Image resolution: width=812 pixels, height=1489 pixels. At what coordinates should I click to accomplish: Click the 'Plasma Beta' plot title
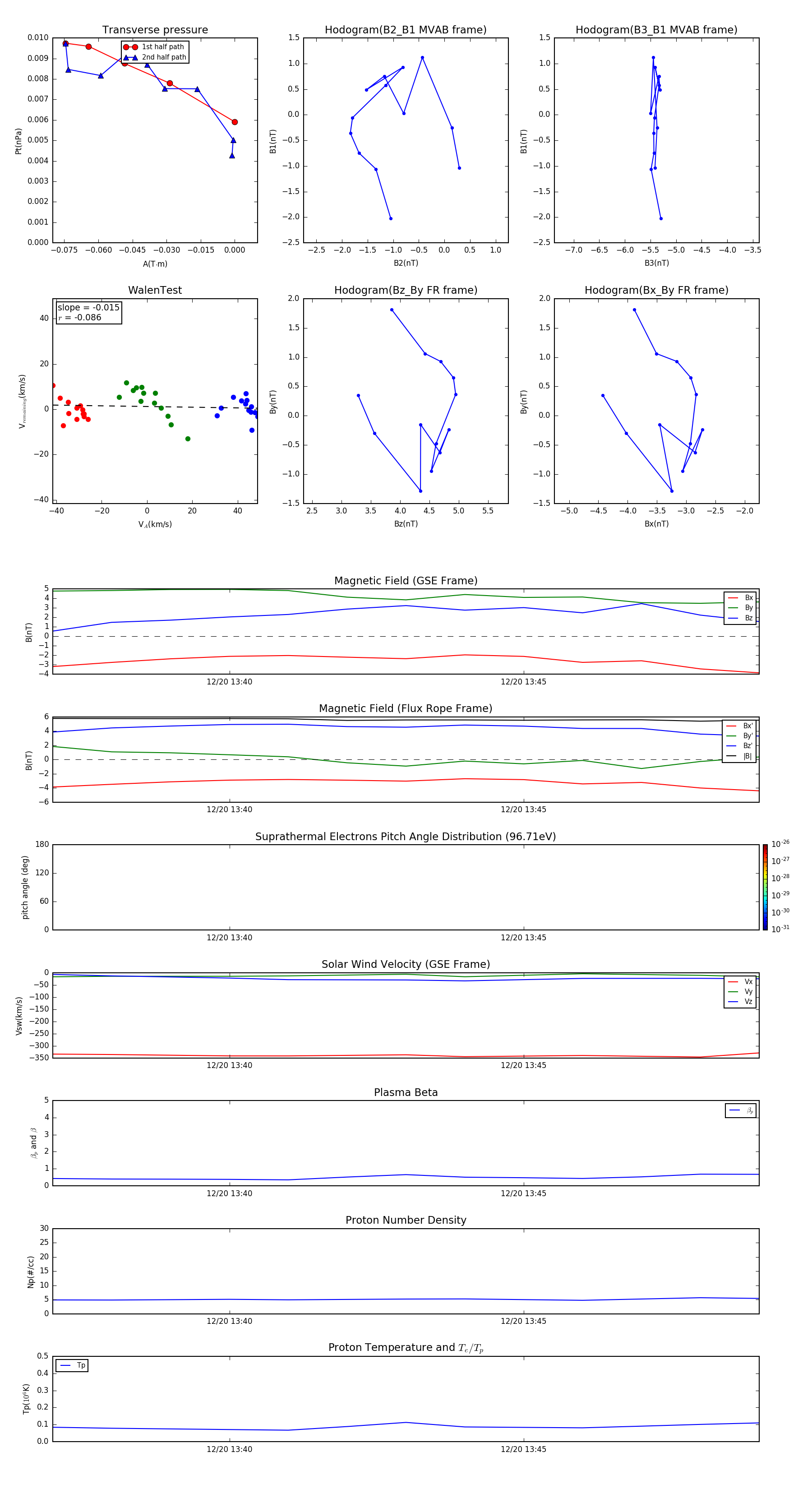coord(406,1092)
